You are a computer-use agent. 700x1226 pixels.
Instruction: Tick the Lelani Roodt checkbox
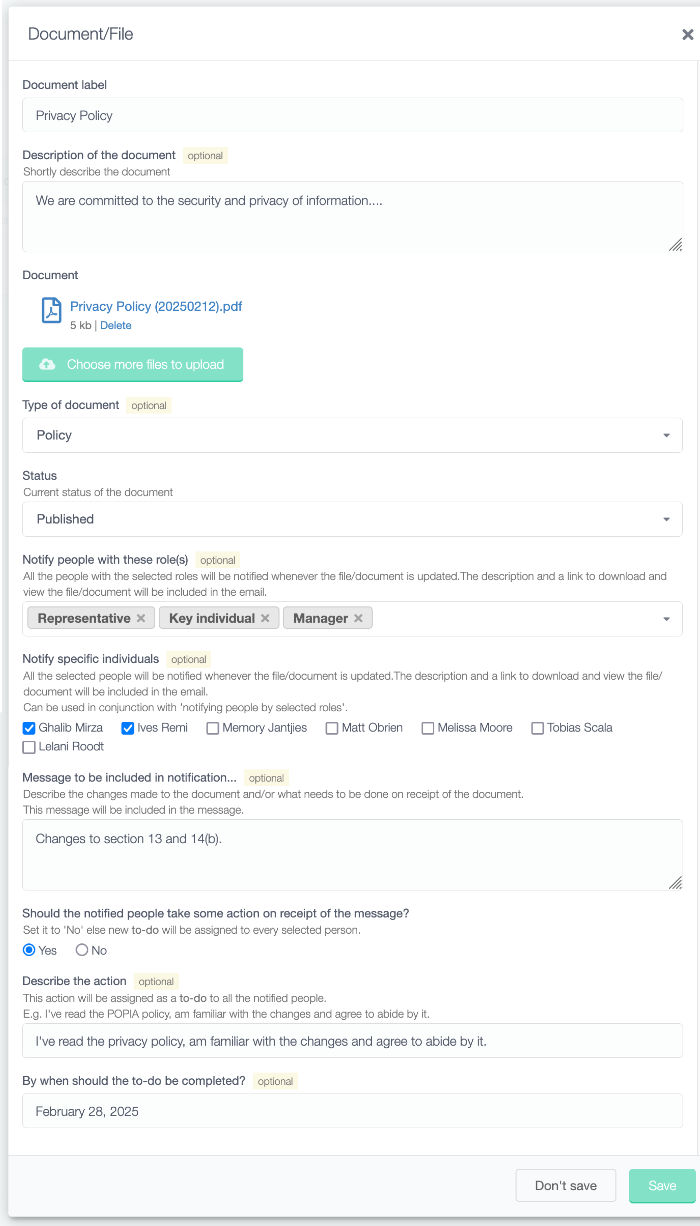coord(29,747)
